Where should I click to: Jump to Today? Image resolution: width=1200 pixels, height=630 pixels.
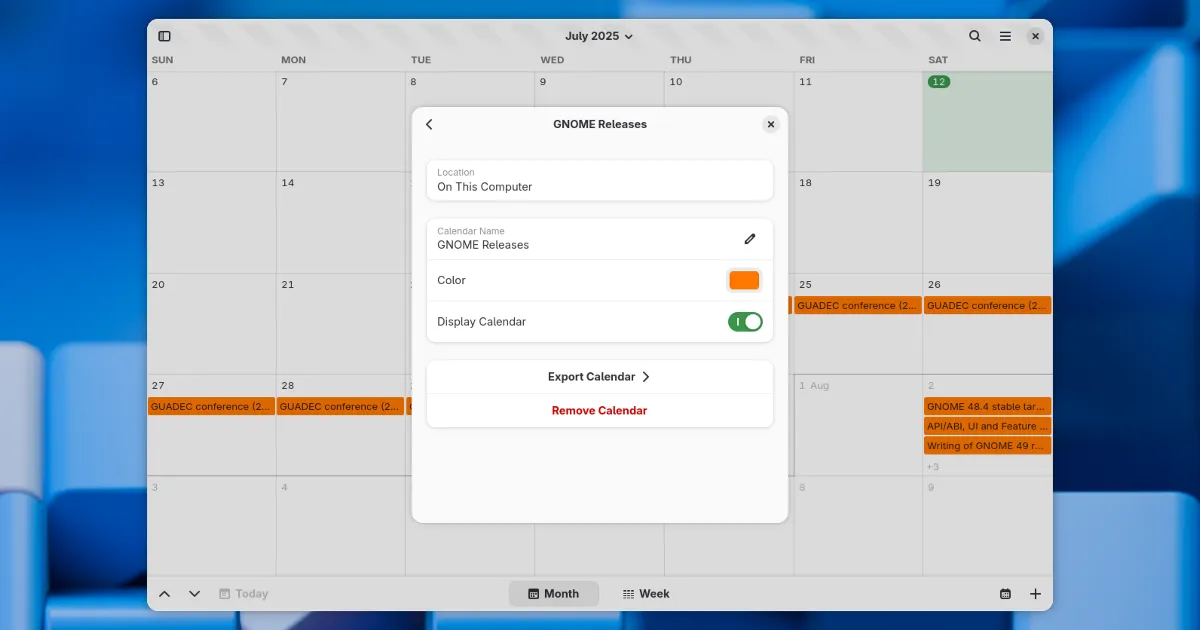[244, 594]
